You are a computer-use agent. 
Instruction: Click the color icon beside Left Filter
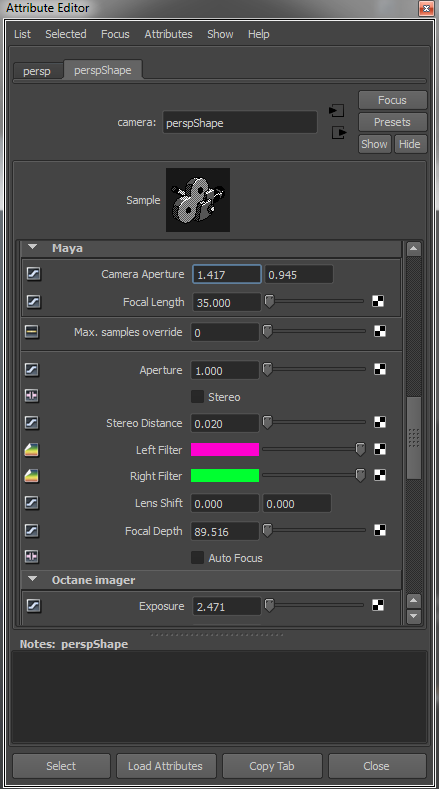[x=32, y=449]
